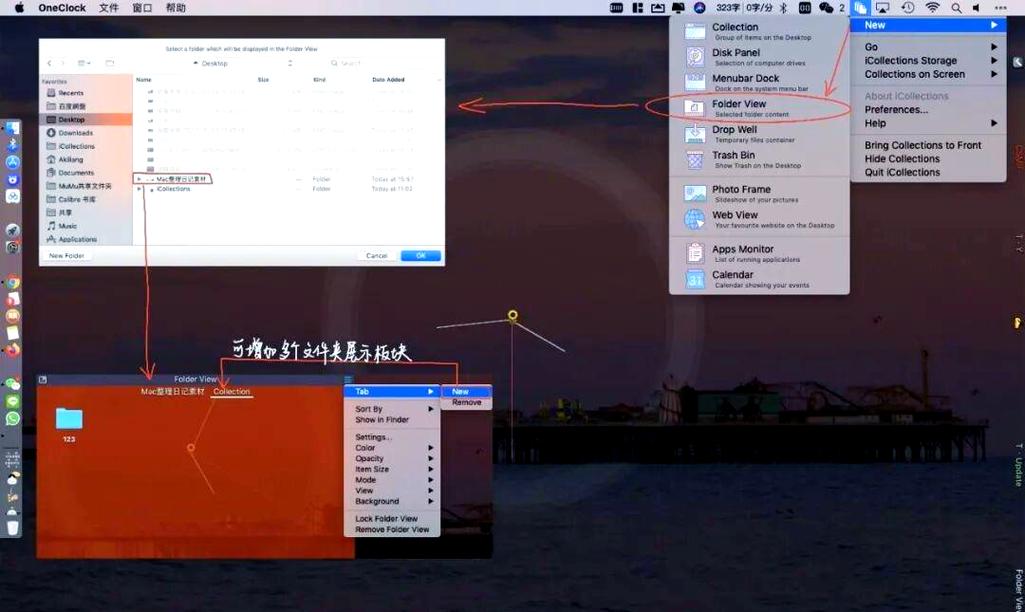Click Cancel in the folder dialog
The width and height of the screenshot is (1025, 612).
point(377,256)
